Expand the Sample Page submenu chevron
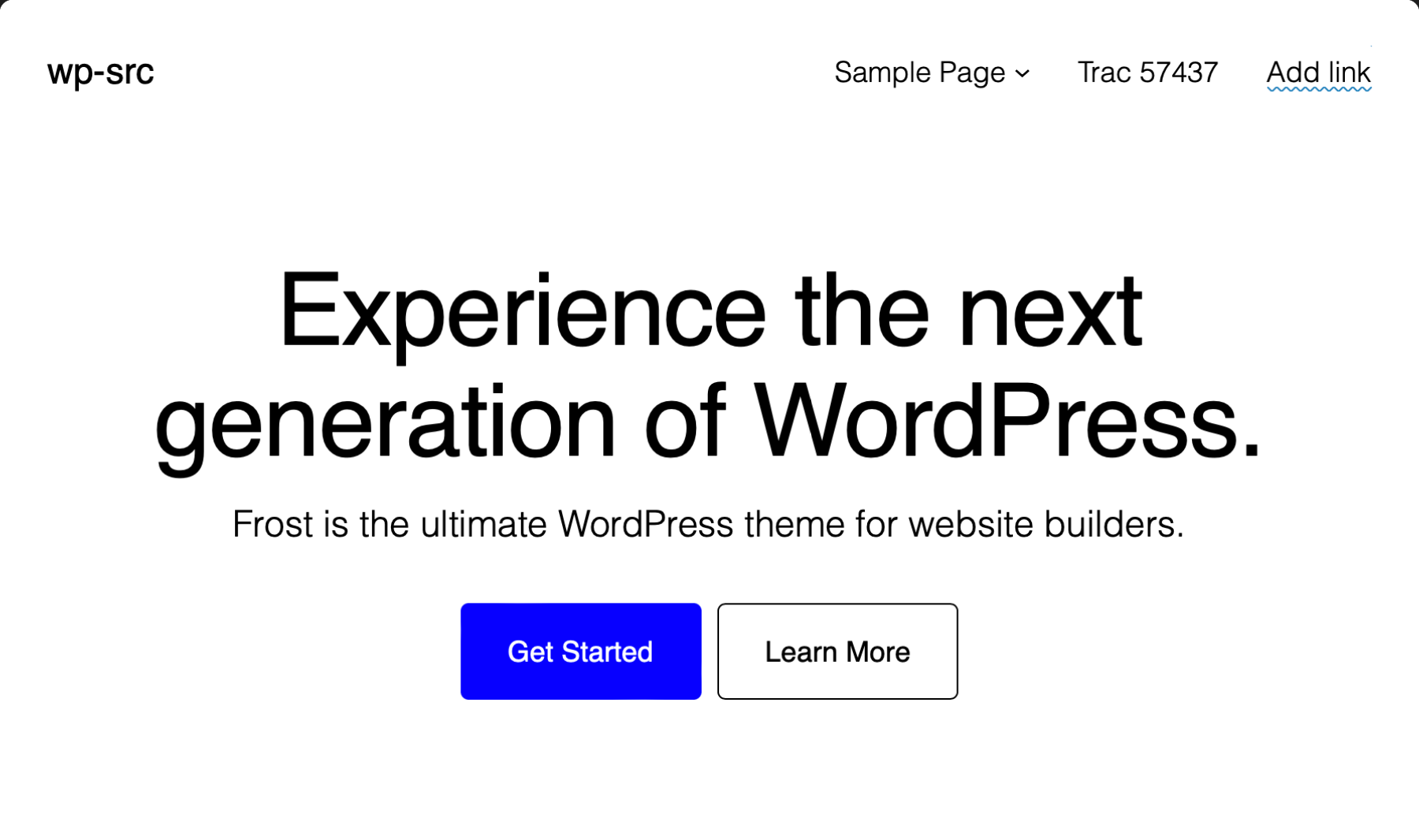This screenshot has width=1419, height=840. point(1022,74)
